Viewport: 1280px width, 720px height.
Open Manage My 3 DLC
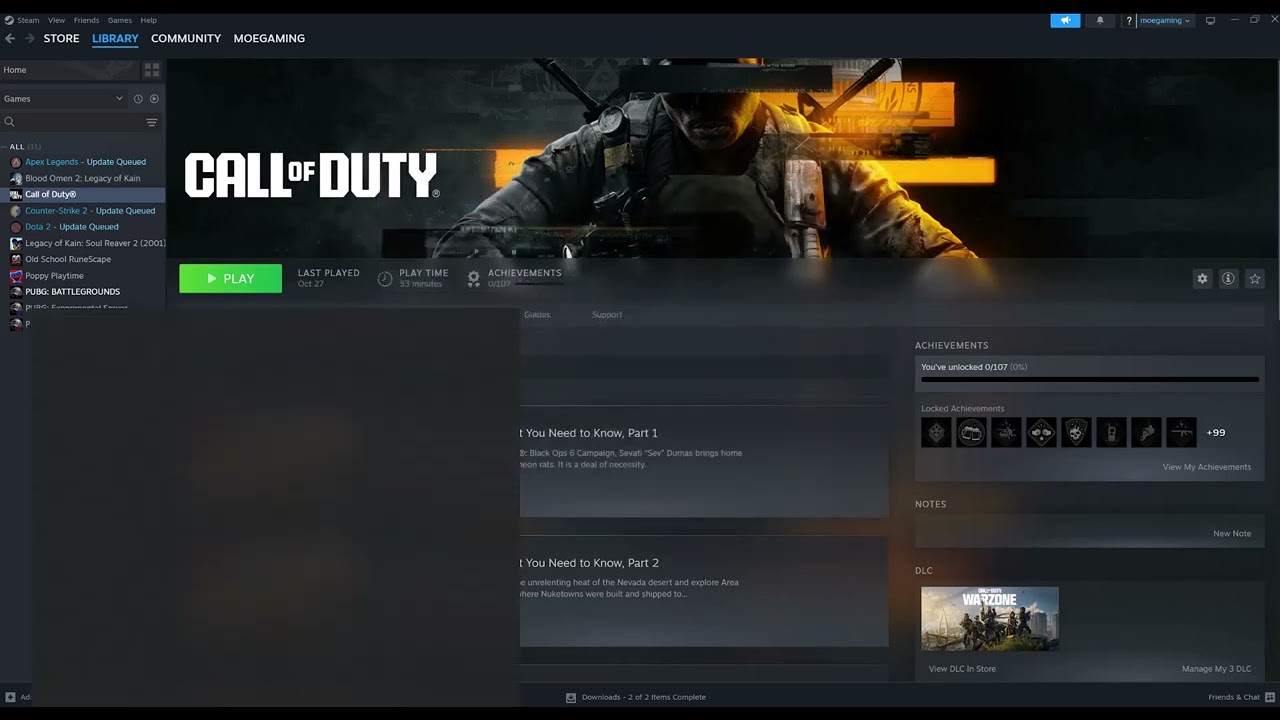(x=1216, y=669)
